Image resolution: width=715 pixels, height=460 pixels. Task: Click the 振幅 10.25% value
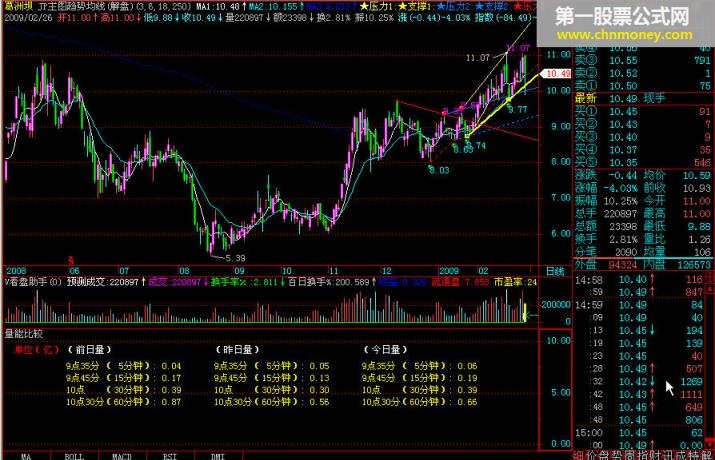coord(620,201)
